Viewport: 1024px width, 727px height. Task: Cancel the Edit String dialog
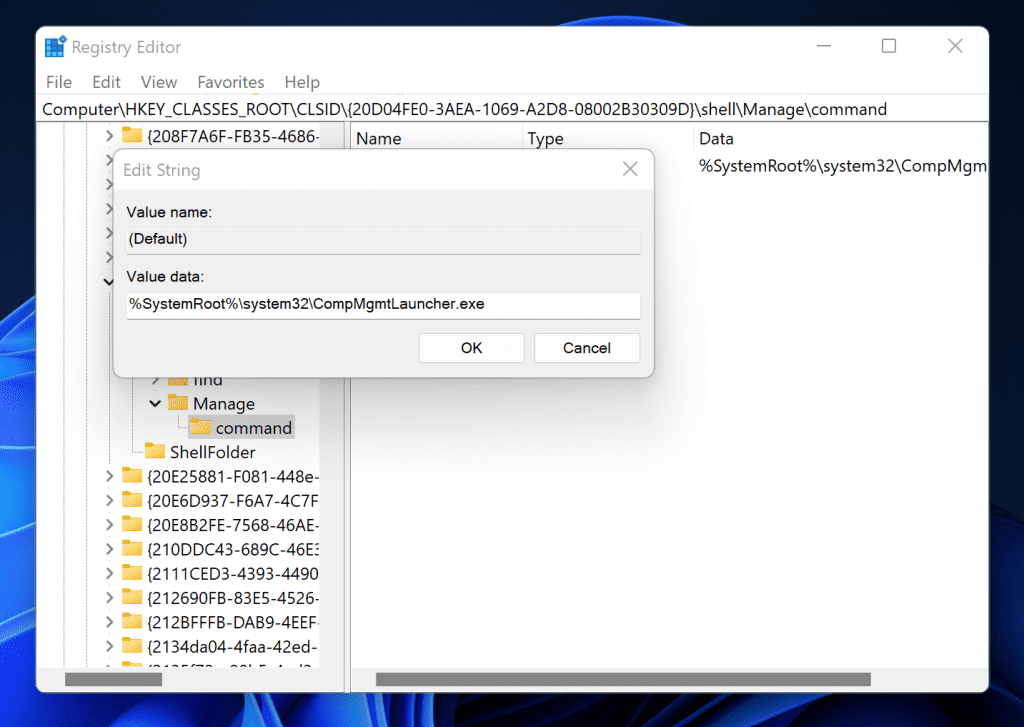click(x=587, y=347)
